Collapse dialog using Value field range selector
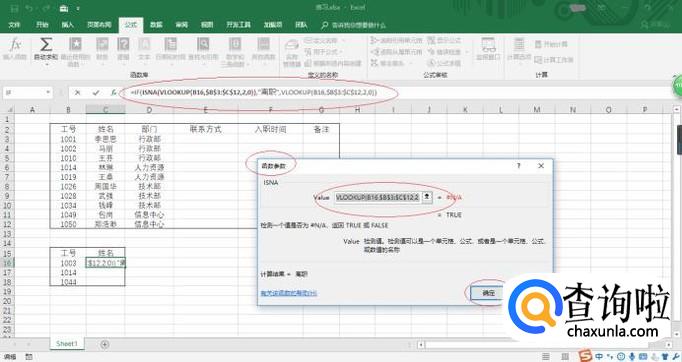Viewport: 682px width, 362px height. point(427,197)
